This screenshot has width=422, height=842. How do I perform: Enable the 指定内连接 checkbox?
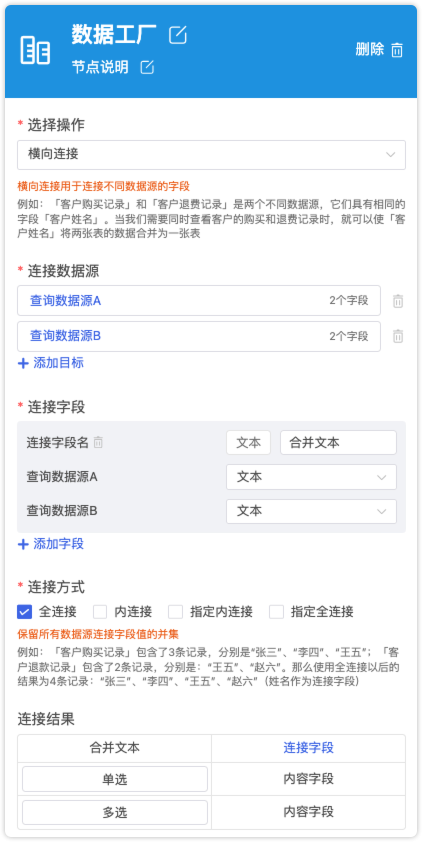(176, 612)
